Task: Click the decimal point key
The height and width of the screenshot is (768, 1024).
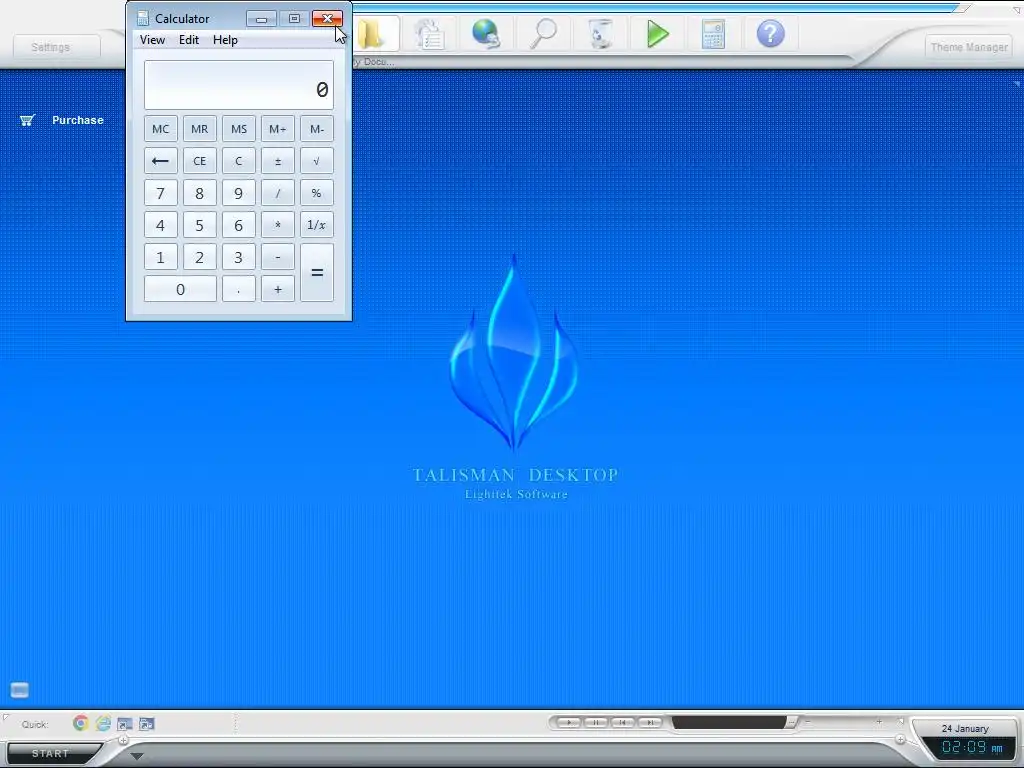Action: [x=238, y=289]
